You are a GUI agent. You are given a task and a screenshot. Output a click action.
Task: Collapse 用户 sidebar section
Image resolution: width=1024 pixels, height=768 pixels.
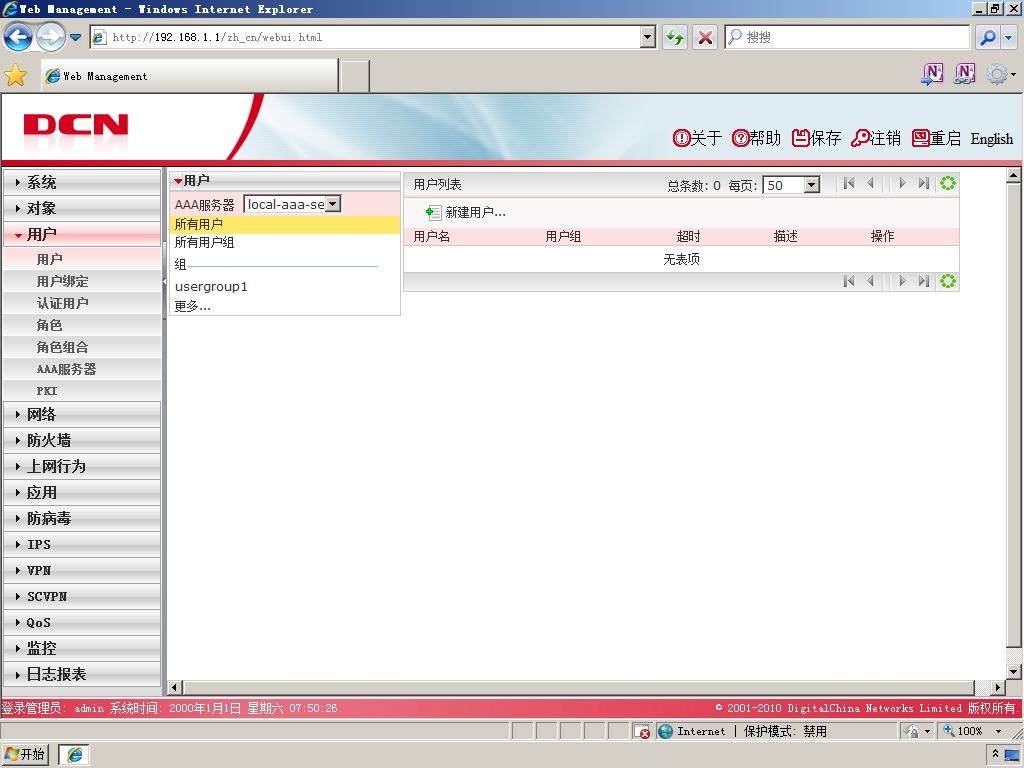82,234
